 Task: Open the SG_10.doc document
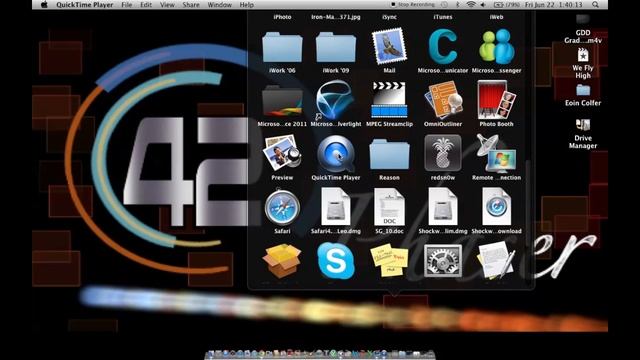(389, 207)
